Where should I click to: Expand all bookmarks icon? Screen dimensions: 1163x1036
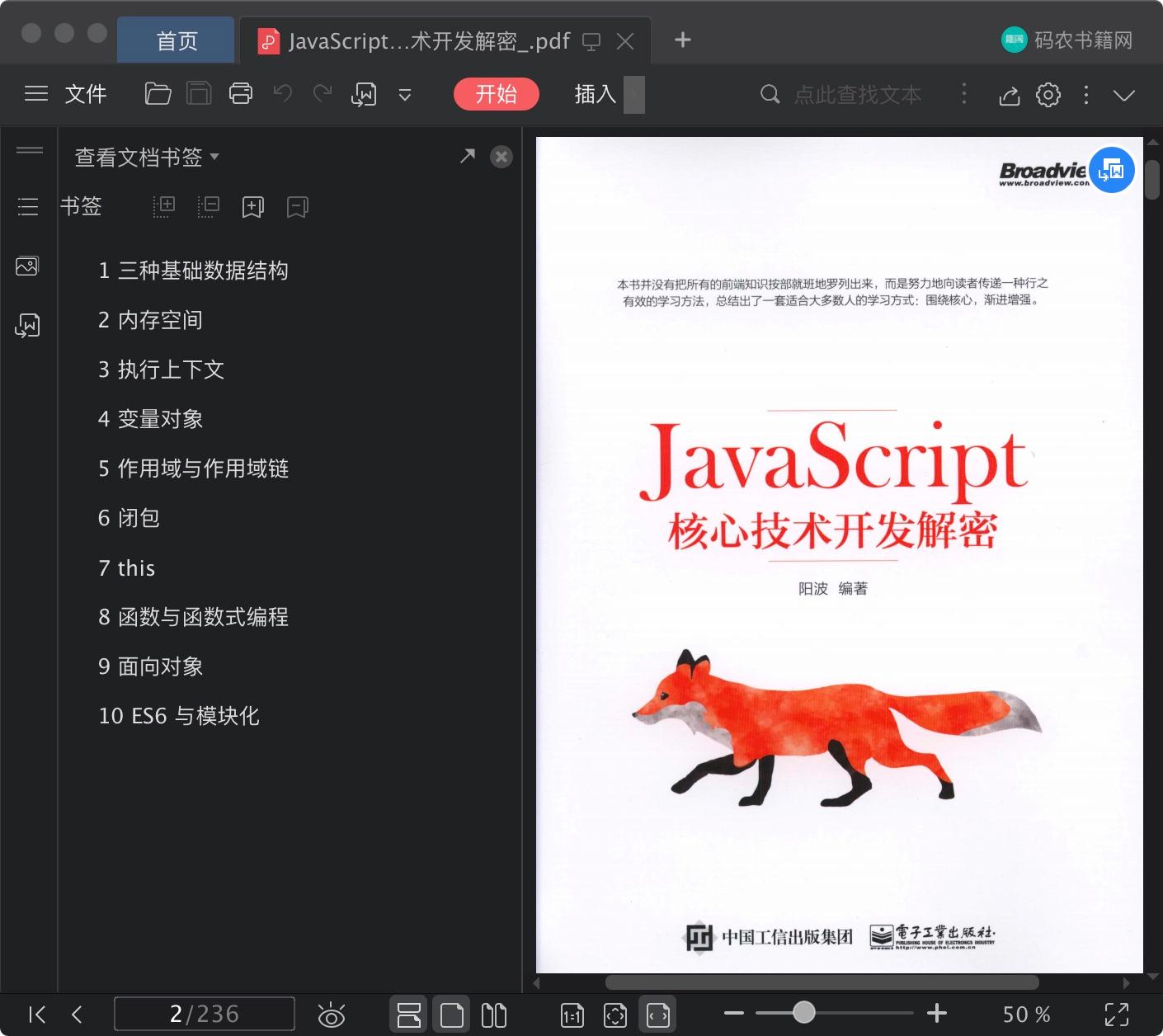click(164, 206)
